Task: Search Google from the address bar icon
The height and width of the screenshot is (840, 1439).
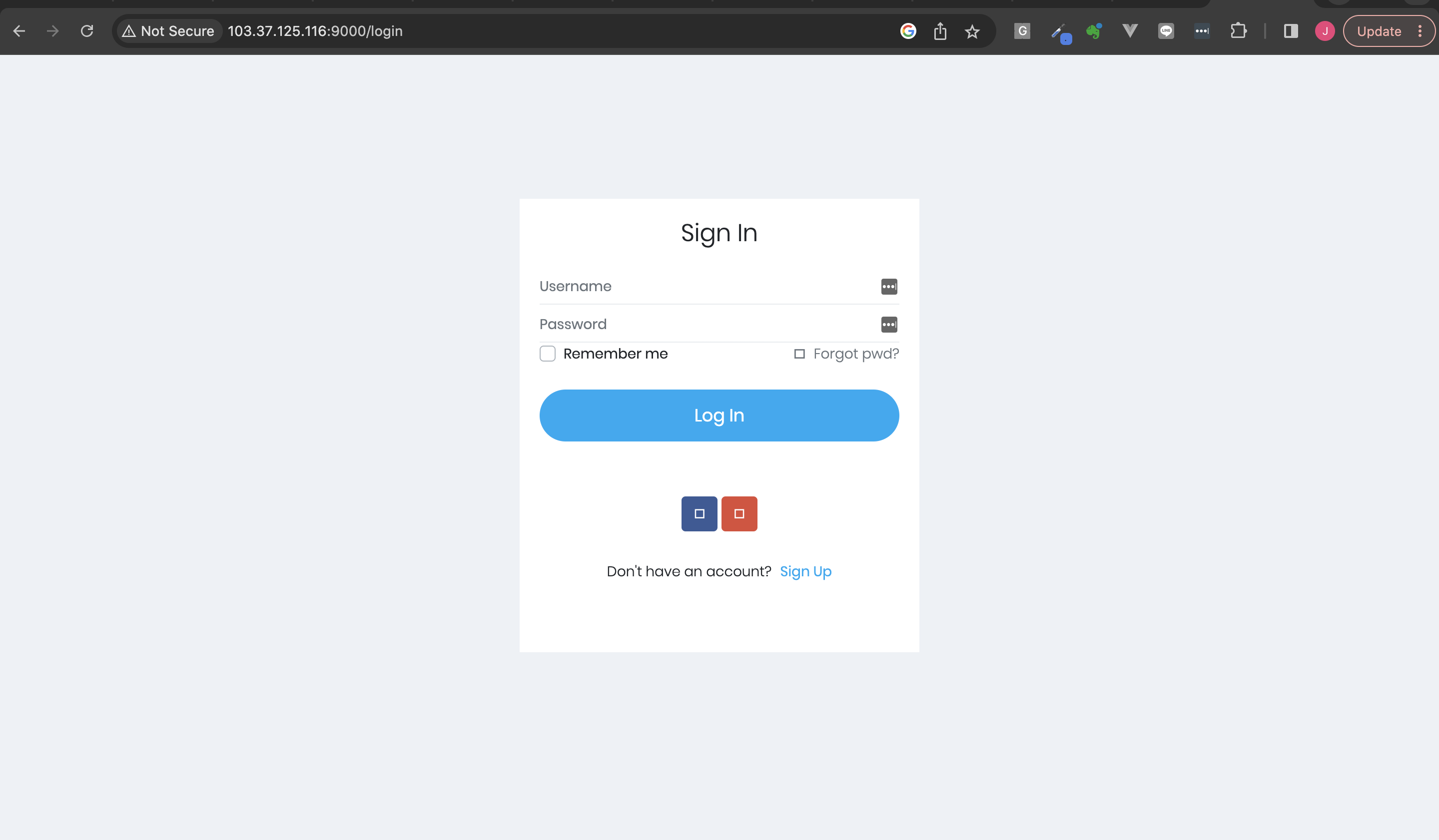Action: [908, 31]
